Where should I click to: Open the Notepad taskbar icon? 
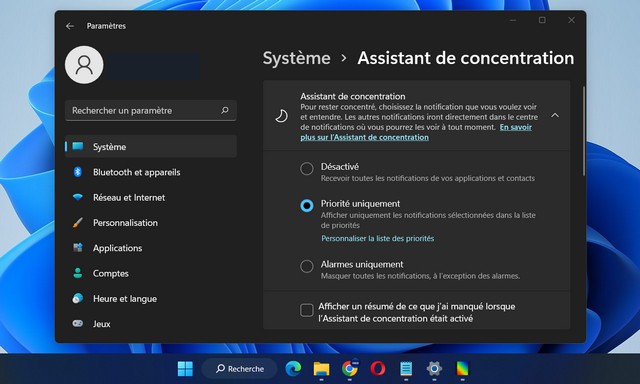(406, 369)
